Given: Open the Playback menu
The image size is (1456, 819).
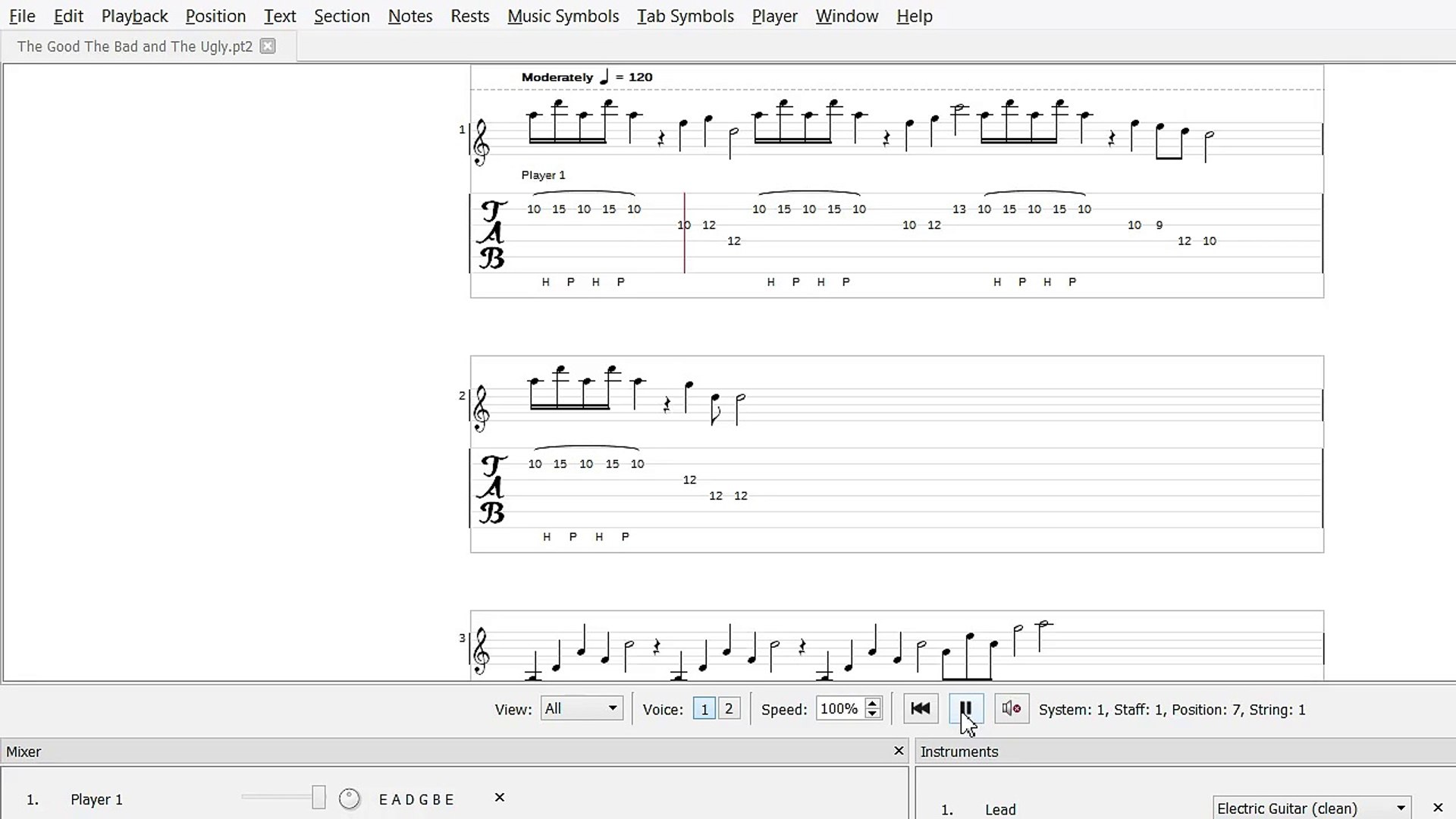Looking at the screenshot, I should [135, 16].
